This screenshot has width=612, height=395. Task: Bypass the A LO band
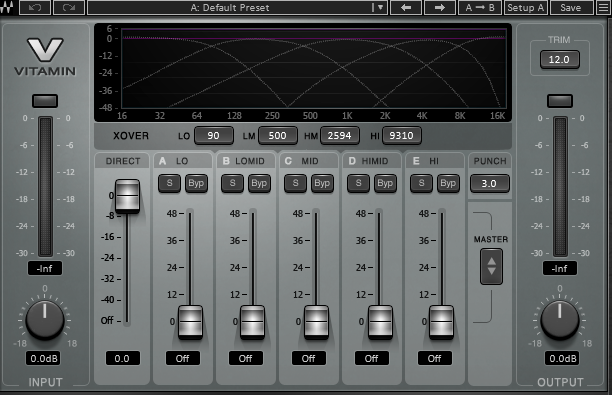coord(196,183)
